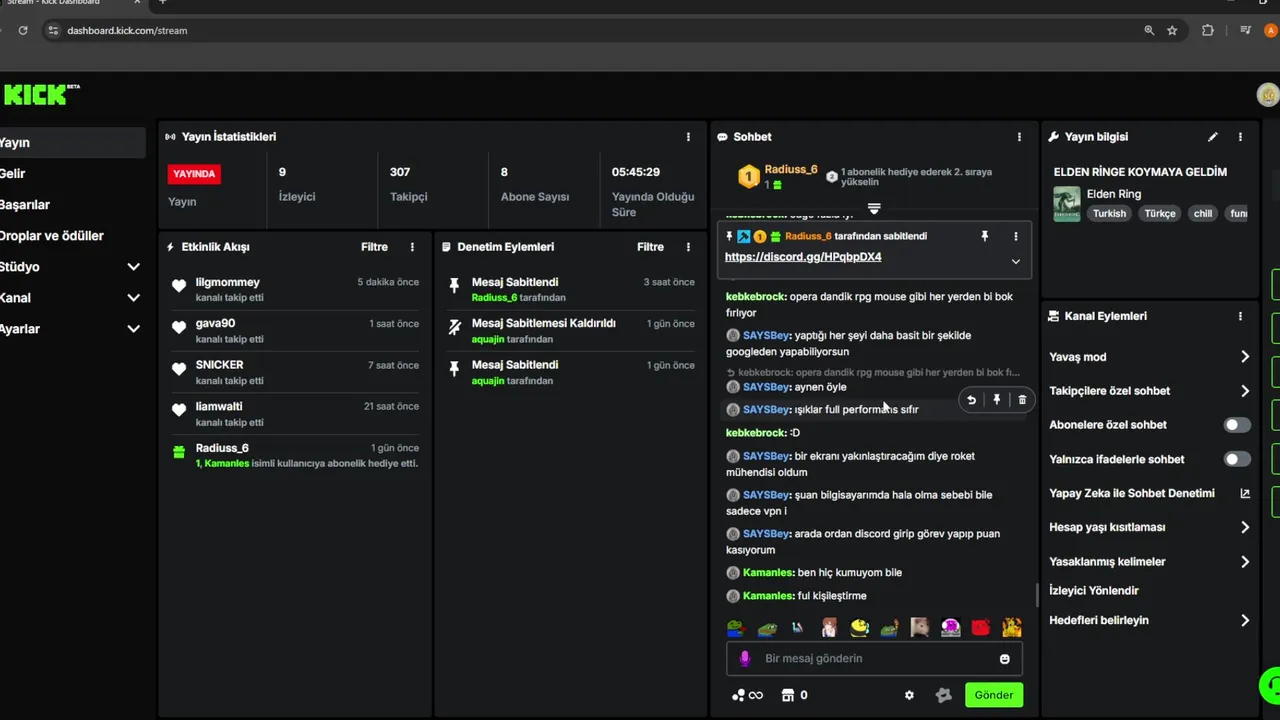
Task: Open the Etkinlik Akışı three-dot menu
Action: (412, 247)
